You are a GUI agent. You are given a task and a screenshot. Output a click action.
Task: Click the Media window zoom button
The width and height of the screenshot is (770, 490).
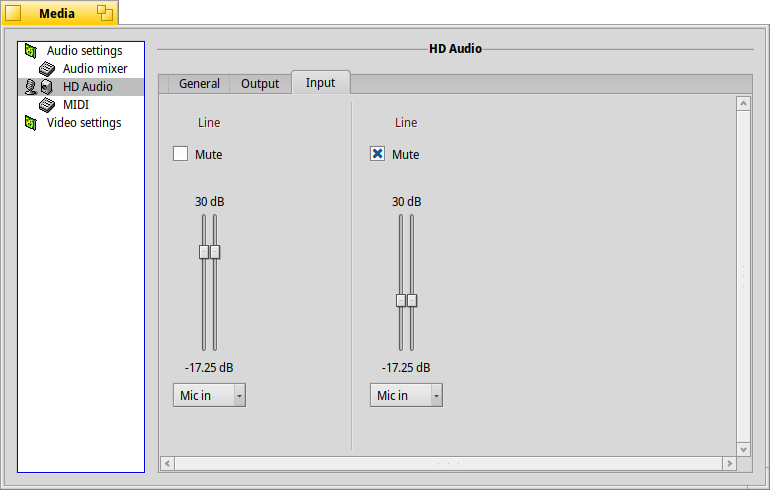point(105,13)
